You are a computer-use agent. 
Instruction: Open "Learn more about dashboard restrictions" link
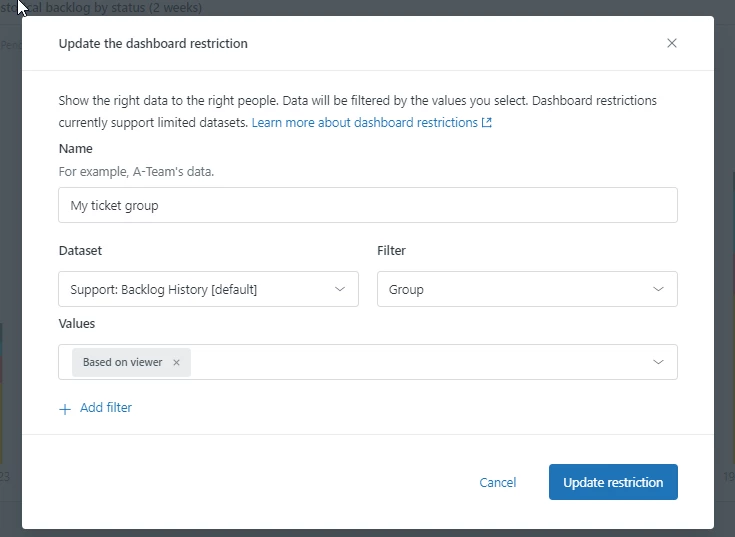(x=365, y=123)
